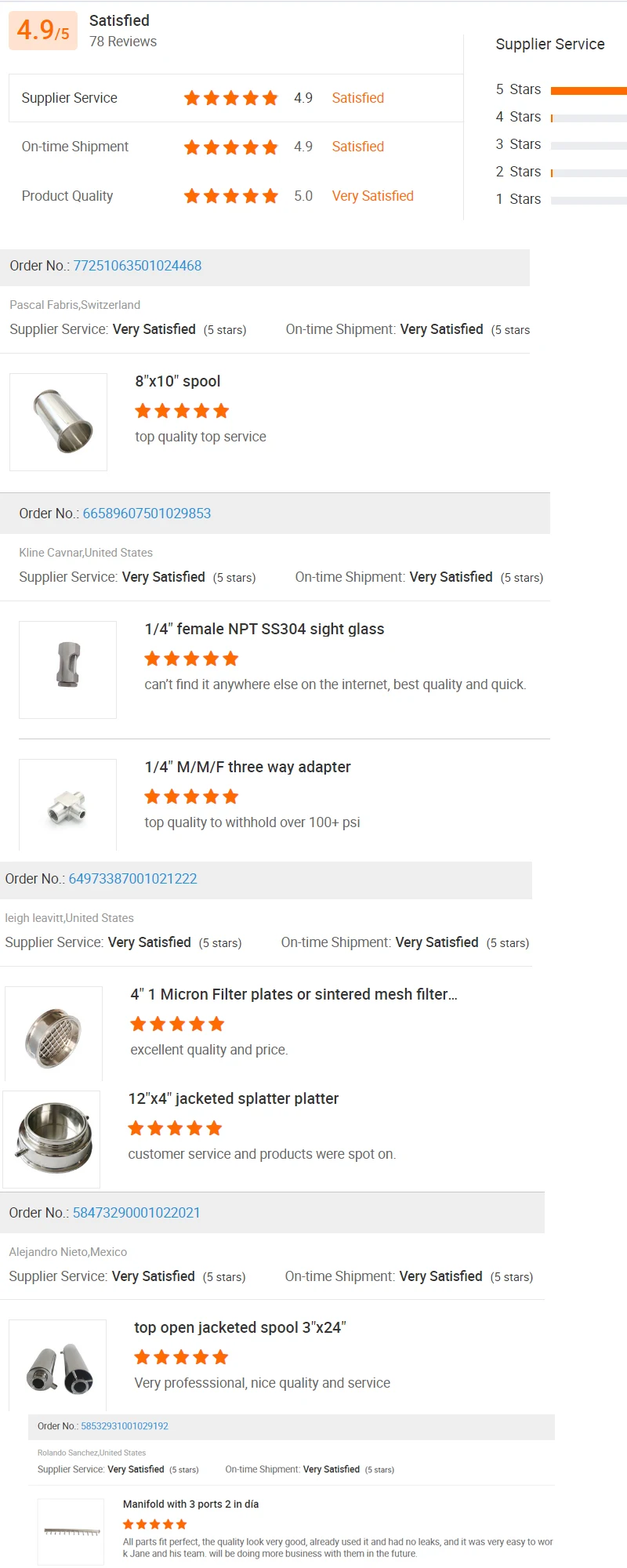Screen dimensions: 627x1568
Task: Open the Micron Filter plates thumbnail
Action: click(53, 1035)
